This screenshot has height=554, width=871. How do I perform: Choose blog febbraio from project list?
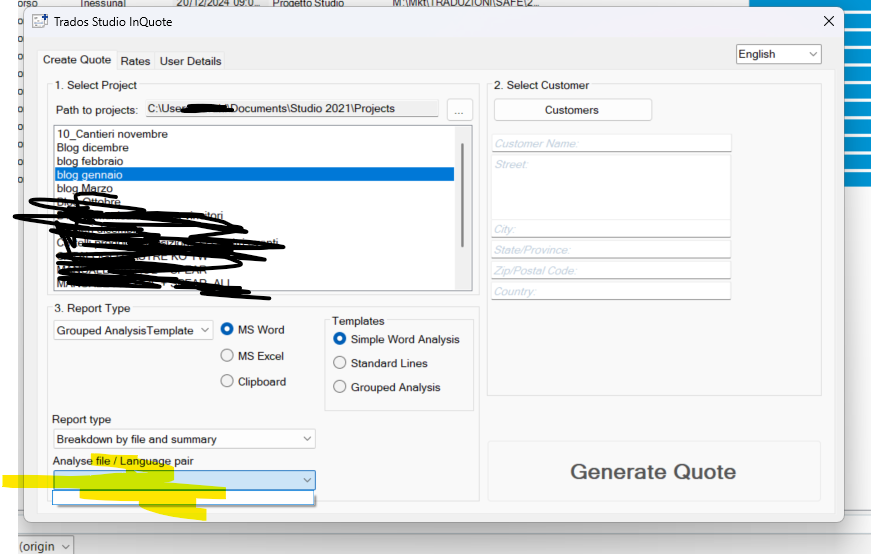(x=90, y=161)
